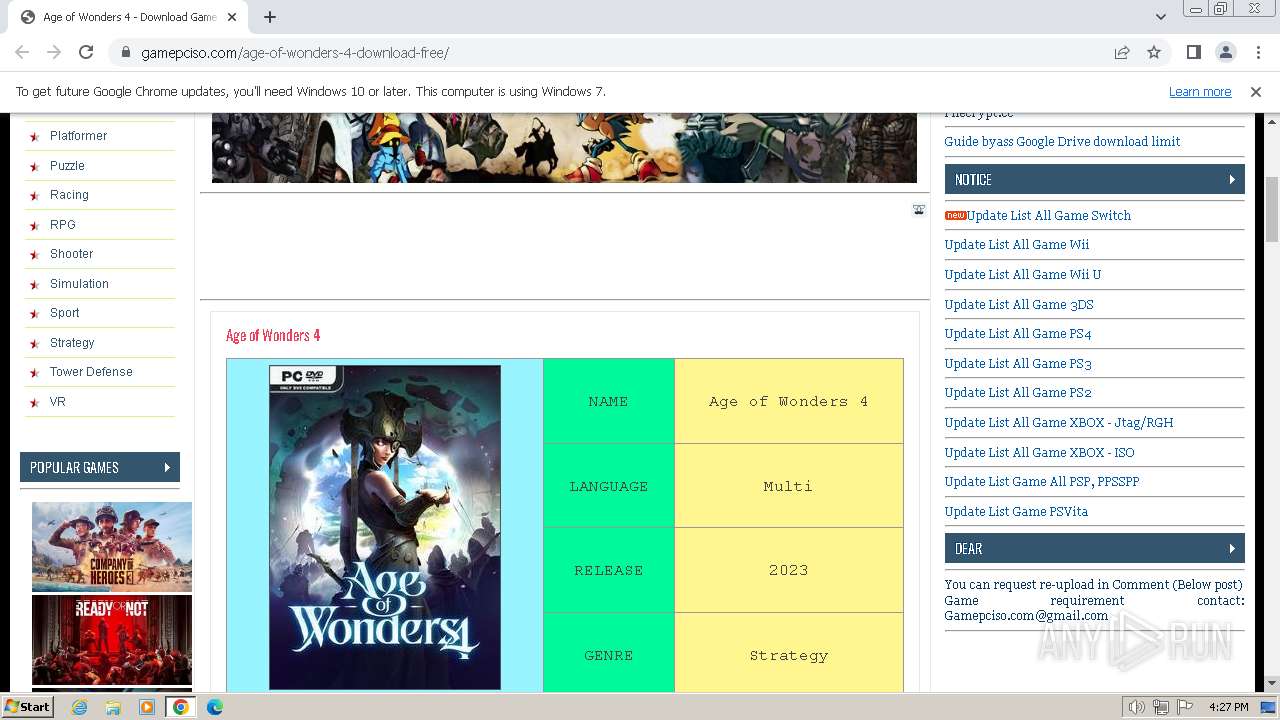
Task: Click the page vertical scrollbar thumb
Action: tap(1272, 209)
